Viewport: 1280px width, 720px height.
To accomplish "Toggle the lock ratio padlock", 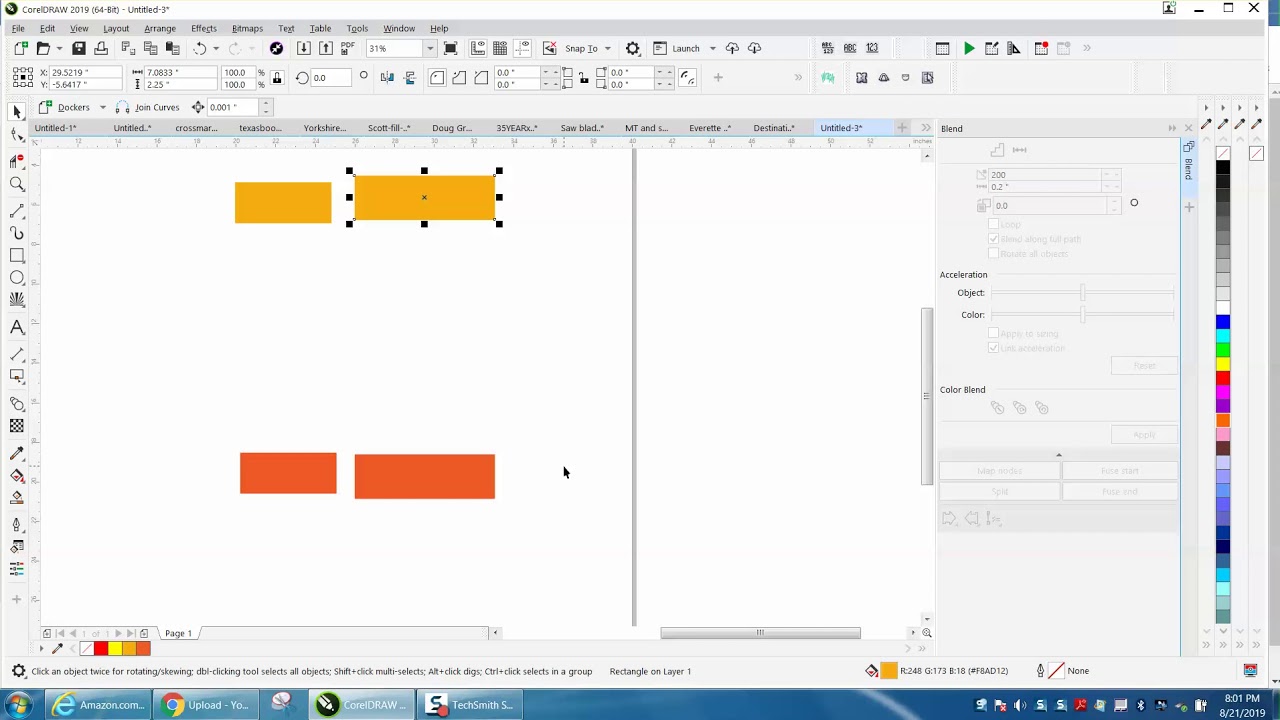I will pos(277,78).
